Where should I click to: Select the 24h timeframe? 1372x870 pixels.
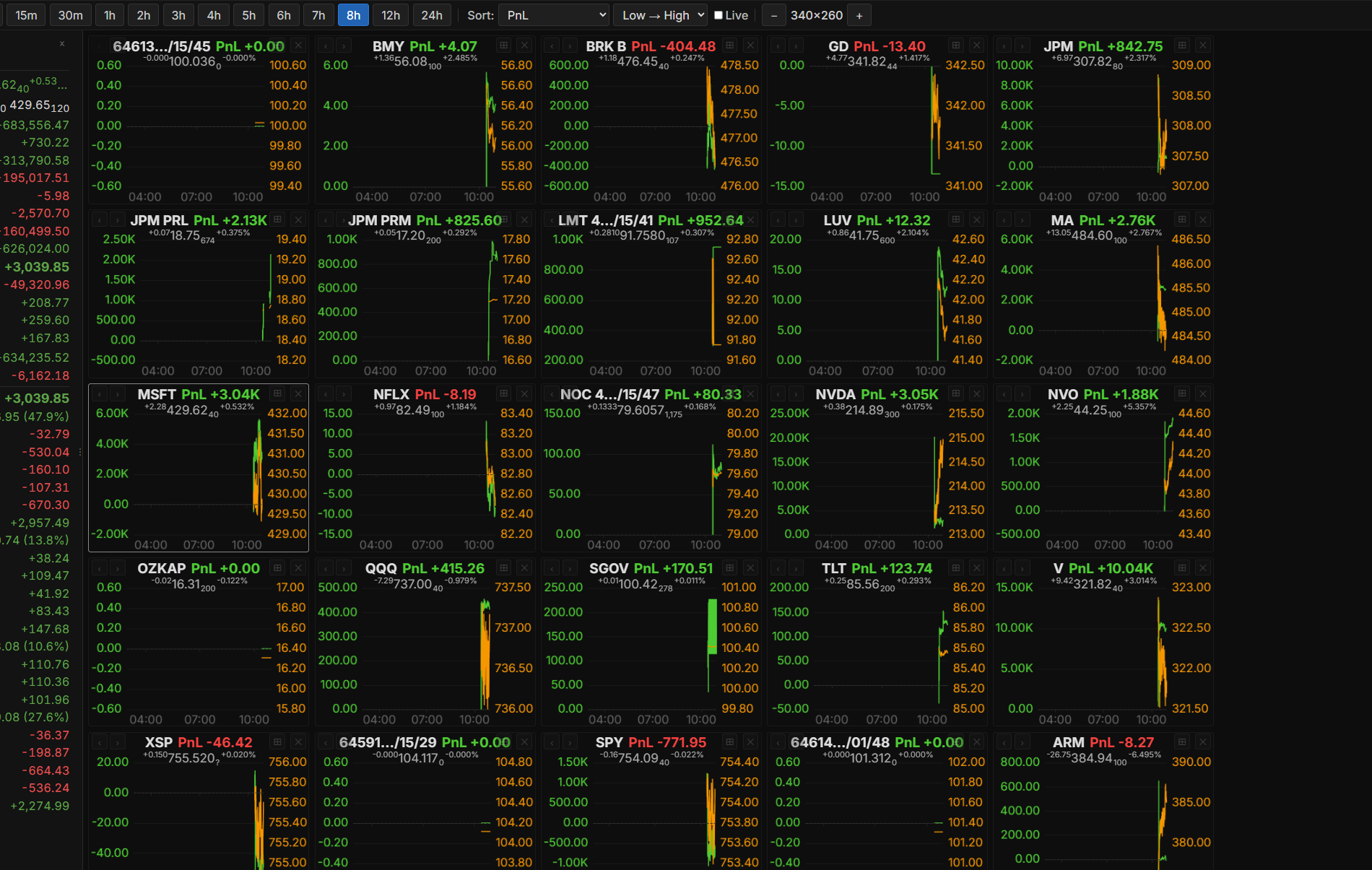432,15
